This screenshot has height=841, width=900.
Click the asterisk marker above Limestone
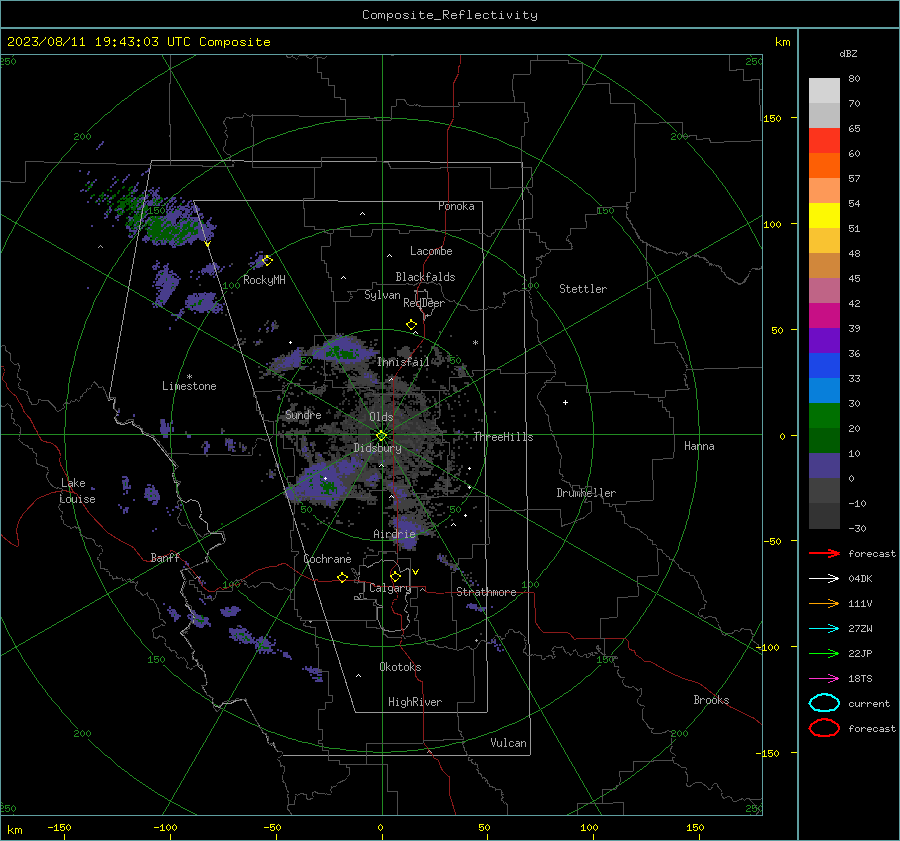click(x=189, y=377)
